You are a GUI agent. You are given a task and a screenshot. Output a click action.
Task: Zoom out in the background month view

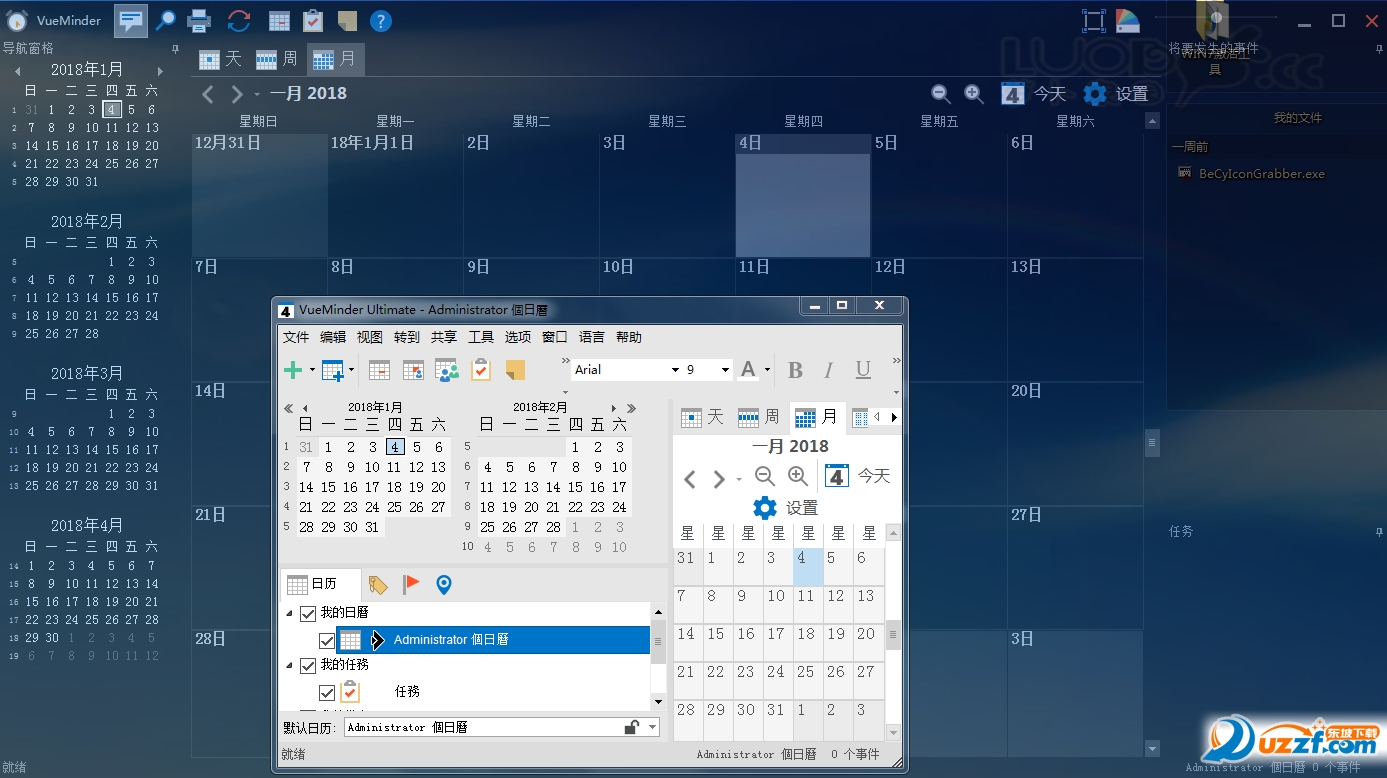pos(941,93)
